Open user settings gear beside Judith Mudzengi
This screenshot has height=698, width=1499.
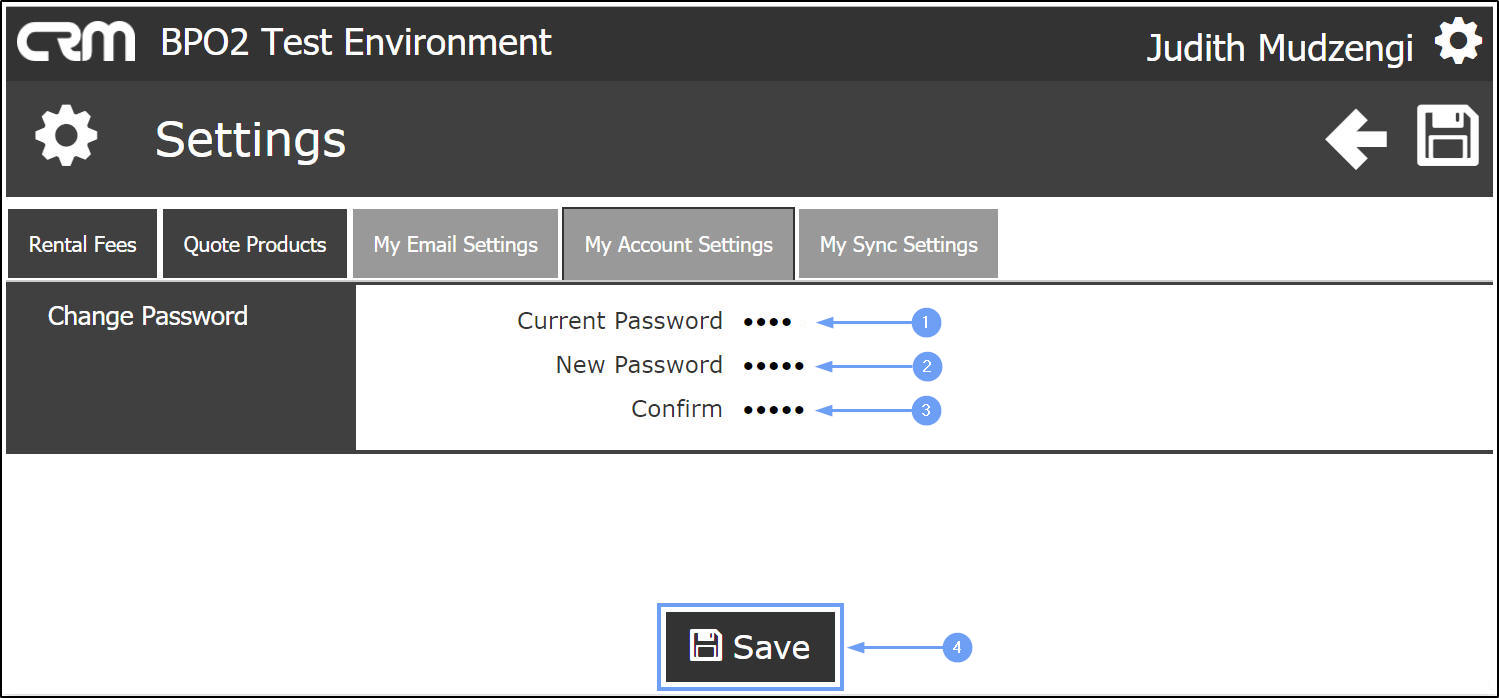coord(1457,43)
